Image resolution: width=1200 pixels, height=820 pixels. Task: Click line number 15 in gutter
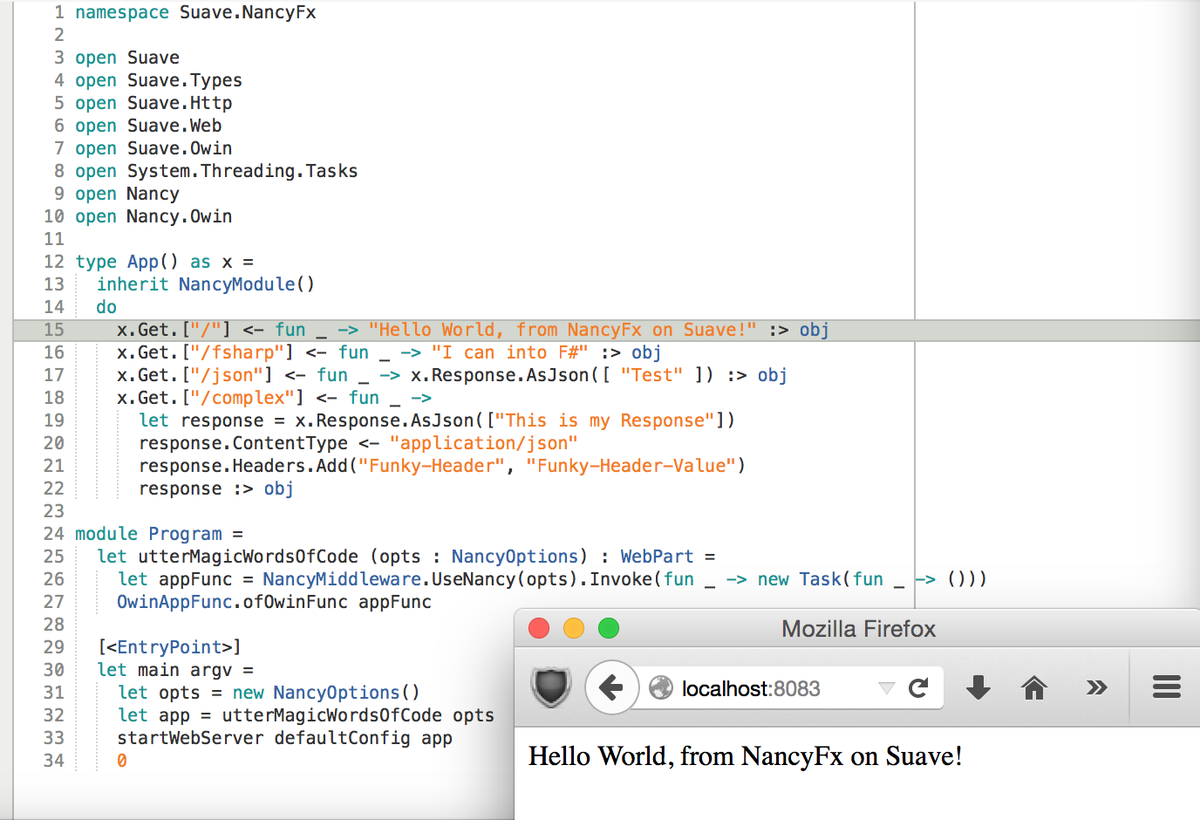(x=54, y=329)
